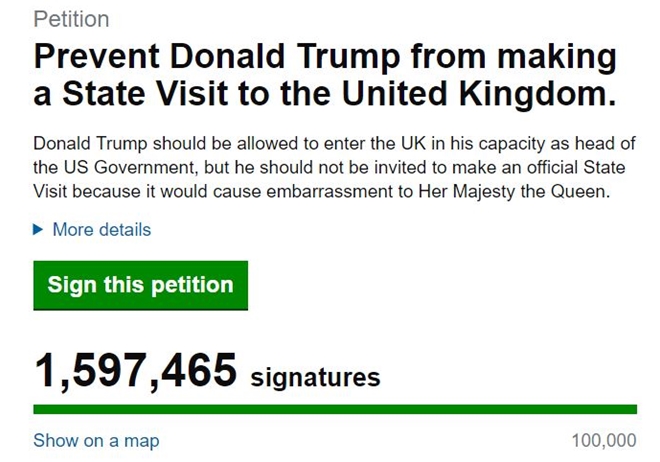This screenshot has width=660, height=462.
Task: Click the blue disclosure triangle beside More details
Action: point(38,230)
